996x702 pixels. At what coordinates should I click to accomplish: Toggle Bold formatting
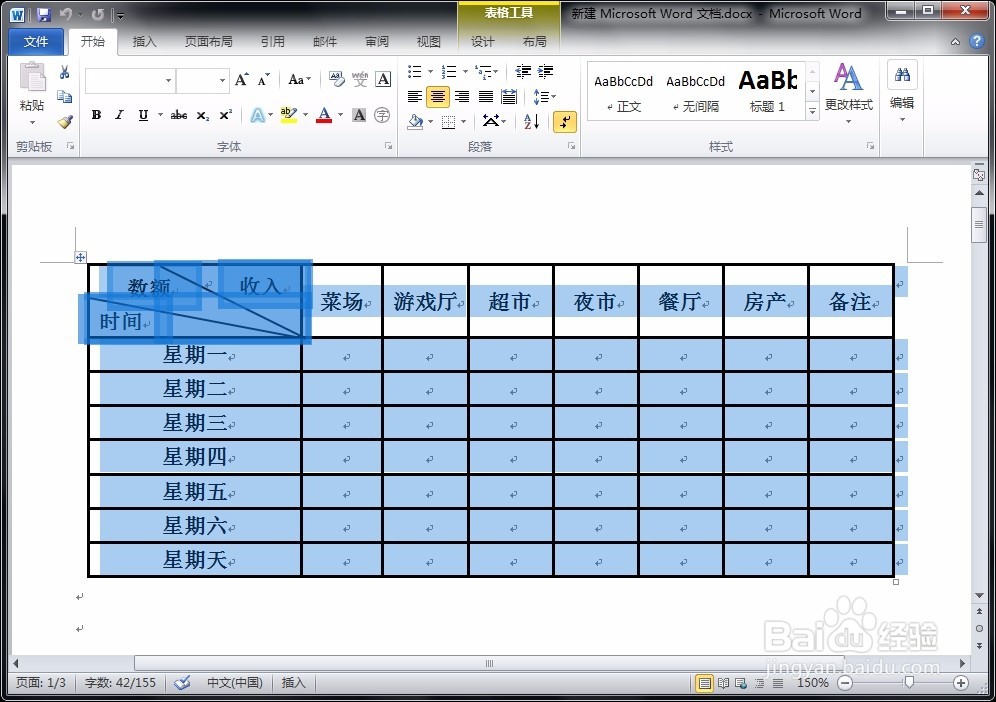(96, 115)
